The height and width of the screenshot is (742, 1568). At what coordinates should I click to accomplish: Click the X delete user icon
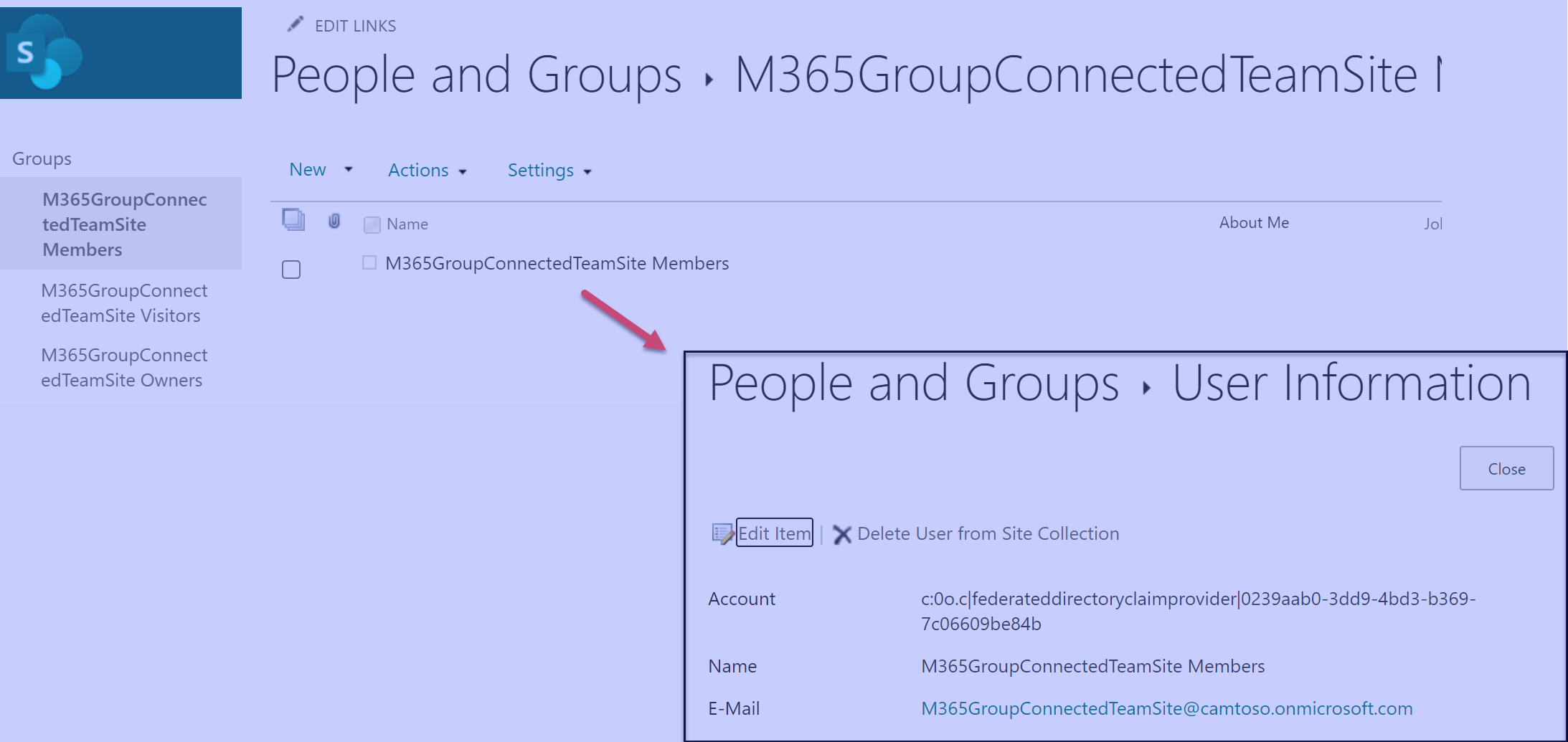pyautogui.click(x=842, y=534)
